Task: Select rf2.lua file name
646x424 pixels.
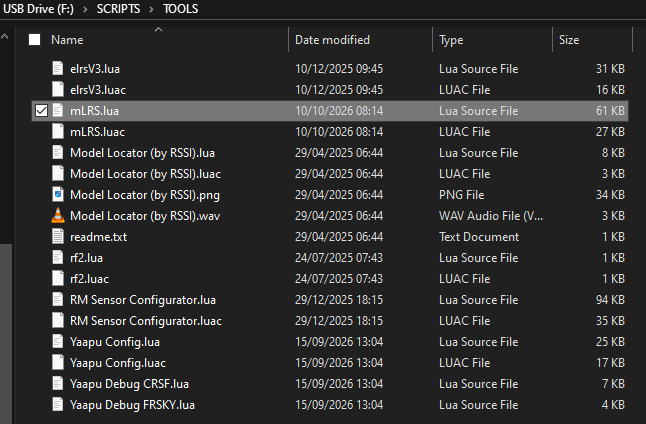Action: tap(86, 258)
